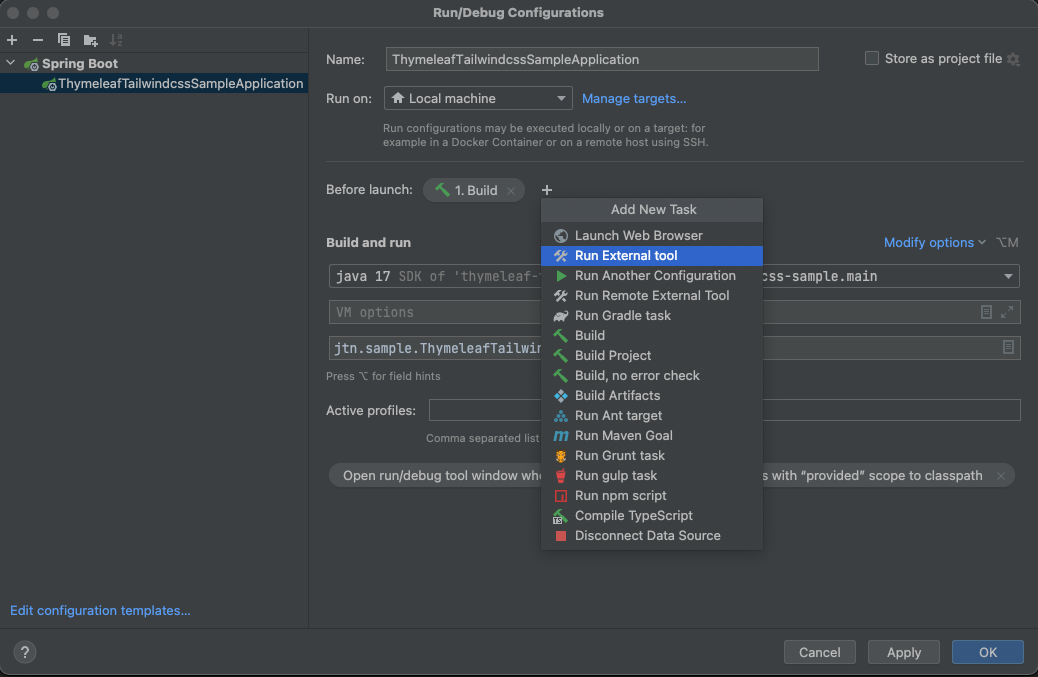Remove selected configuration with minus icon
The height and width of the screenshot is (677, 1038).
click(x=38, y=40)
